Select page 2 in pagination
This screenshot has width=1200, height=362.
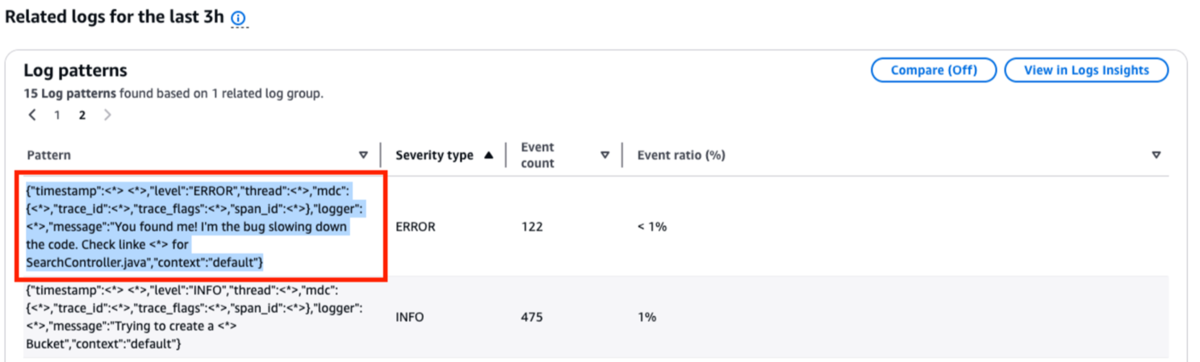click(x=82, y=115)
